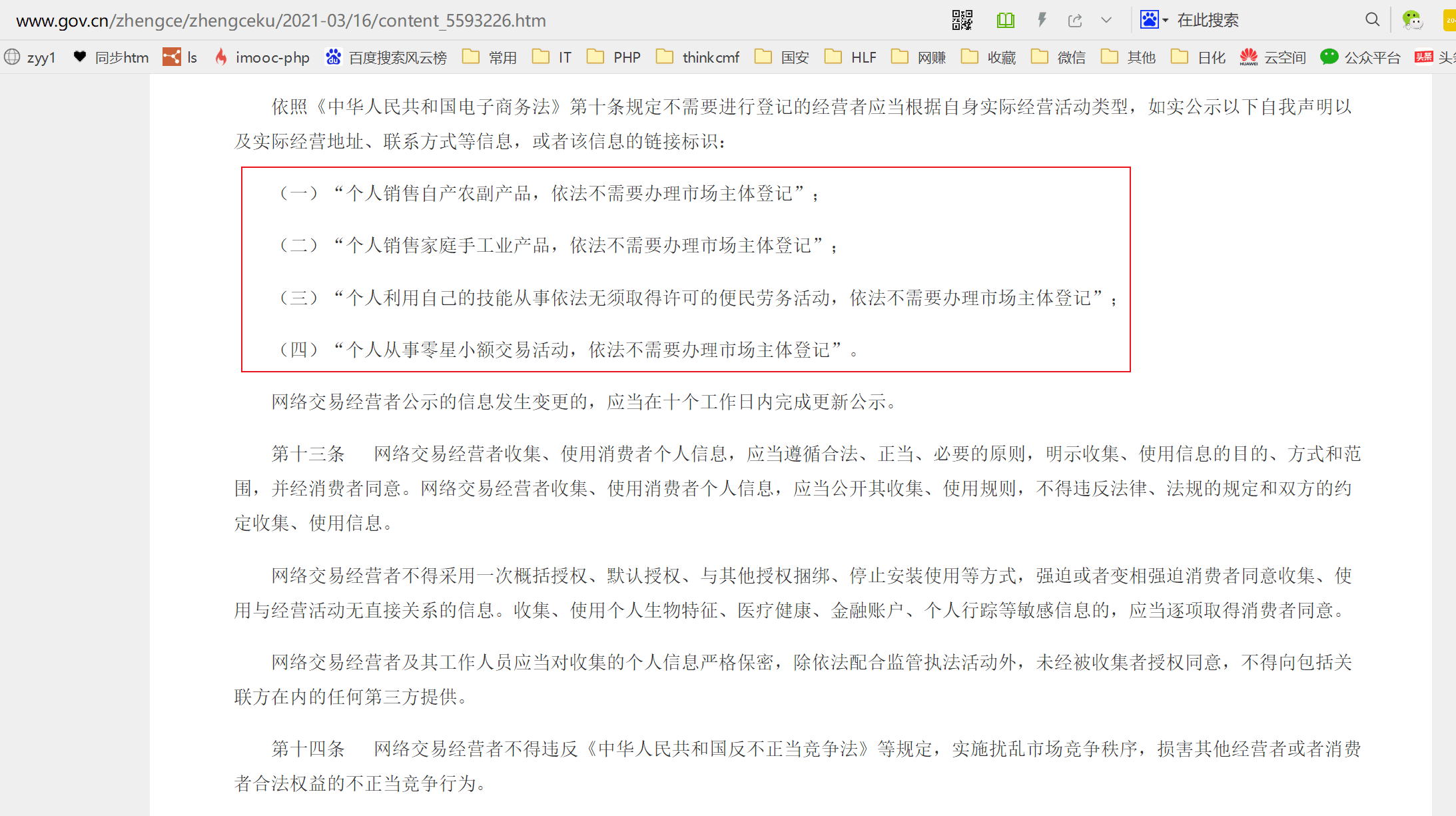
Task: Open the green reading mode book icon
Action: (x=1005, y=20)
